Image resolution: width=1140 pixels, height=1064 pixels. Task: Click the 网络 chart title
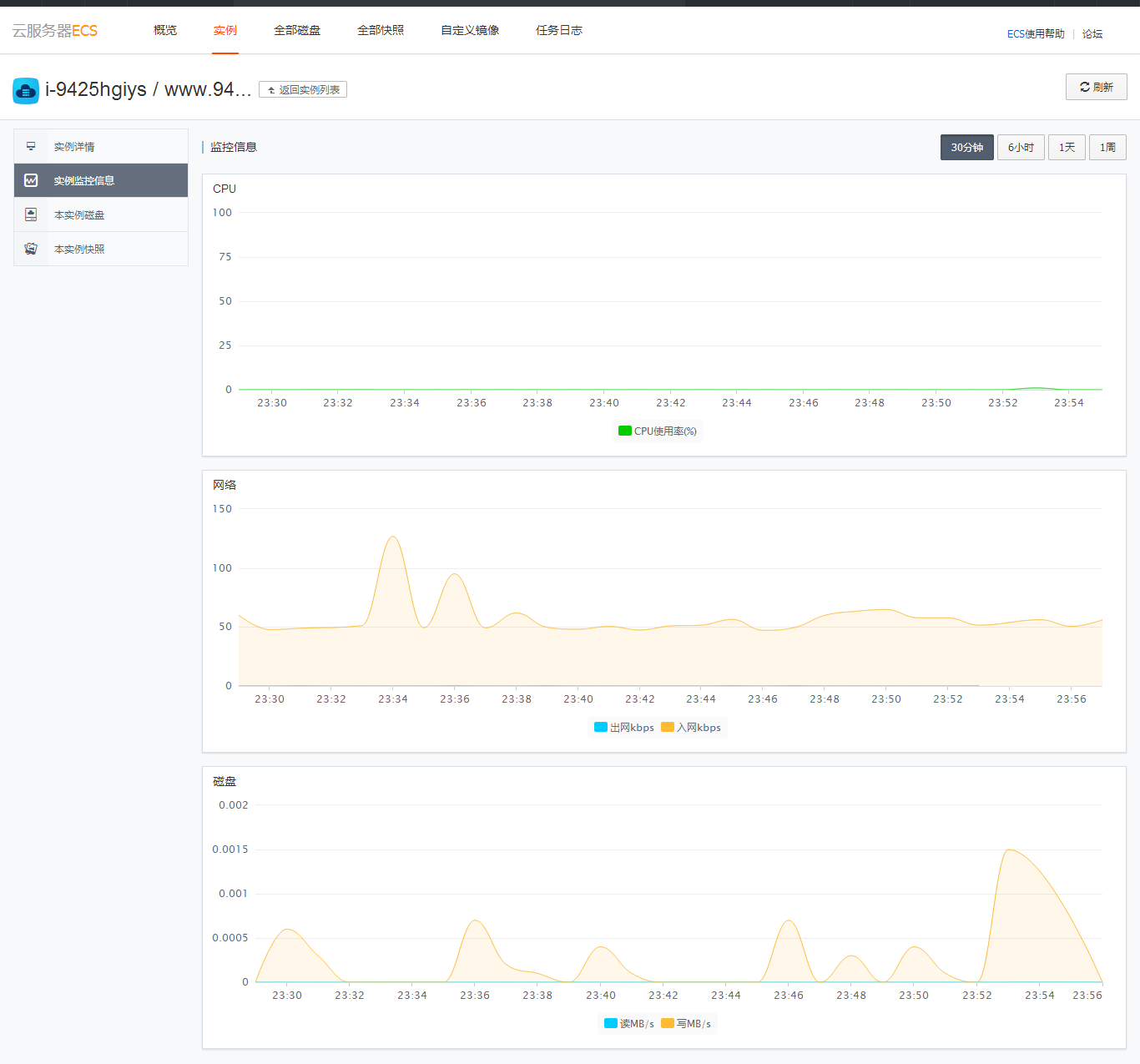(224, 485)
